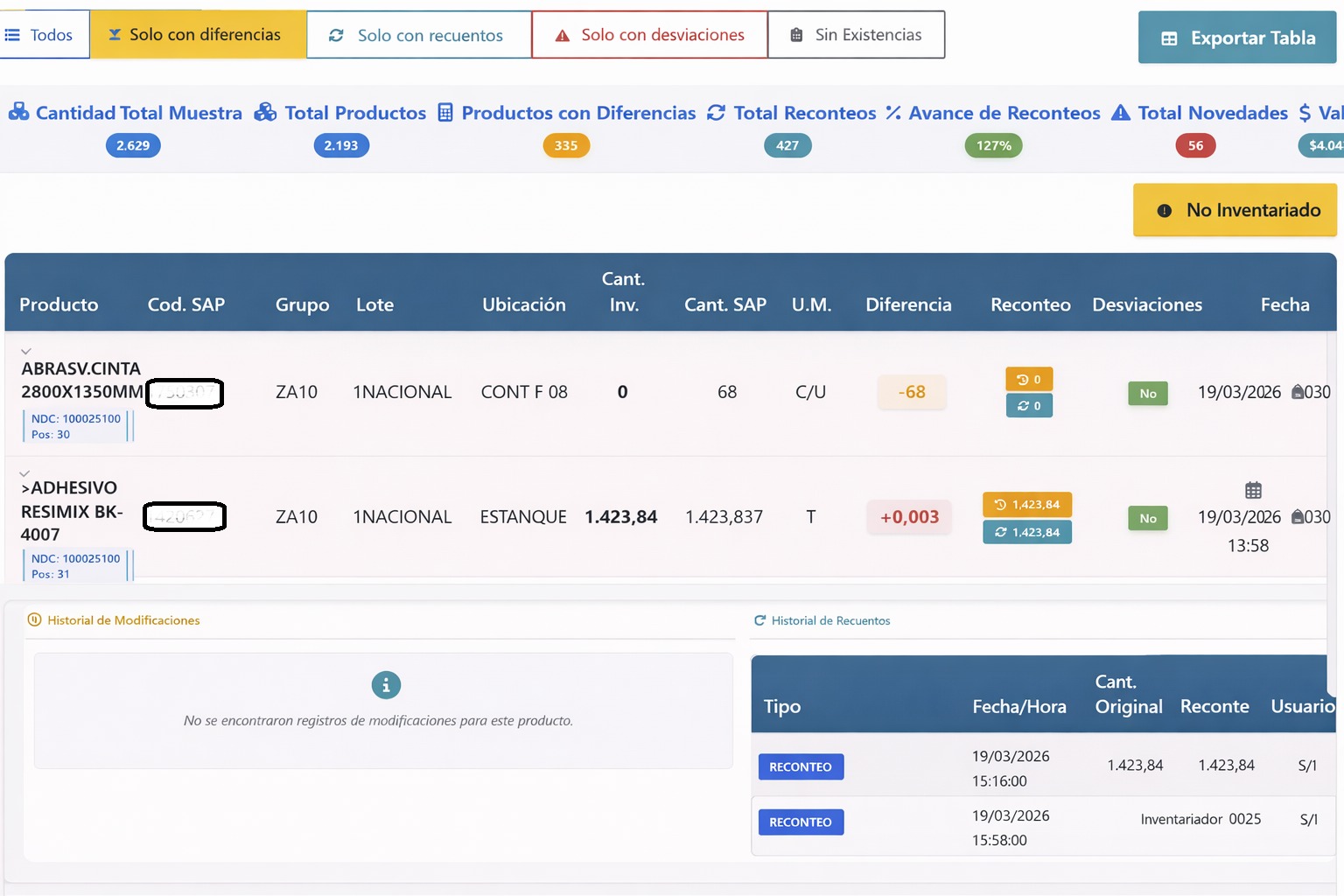The width and height of the screenshot is (1344, 896).
Task: Click the sync icon beside Total Reconteos
Action: (x=716, y=113)
